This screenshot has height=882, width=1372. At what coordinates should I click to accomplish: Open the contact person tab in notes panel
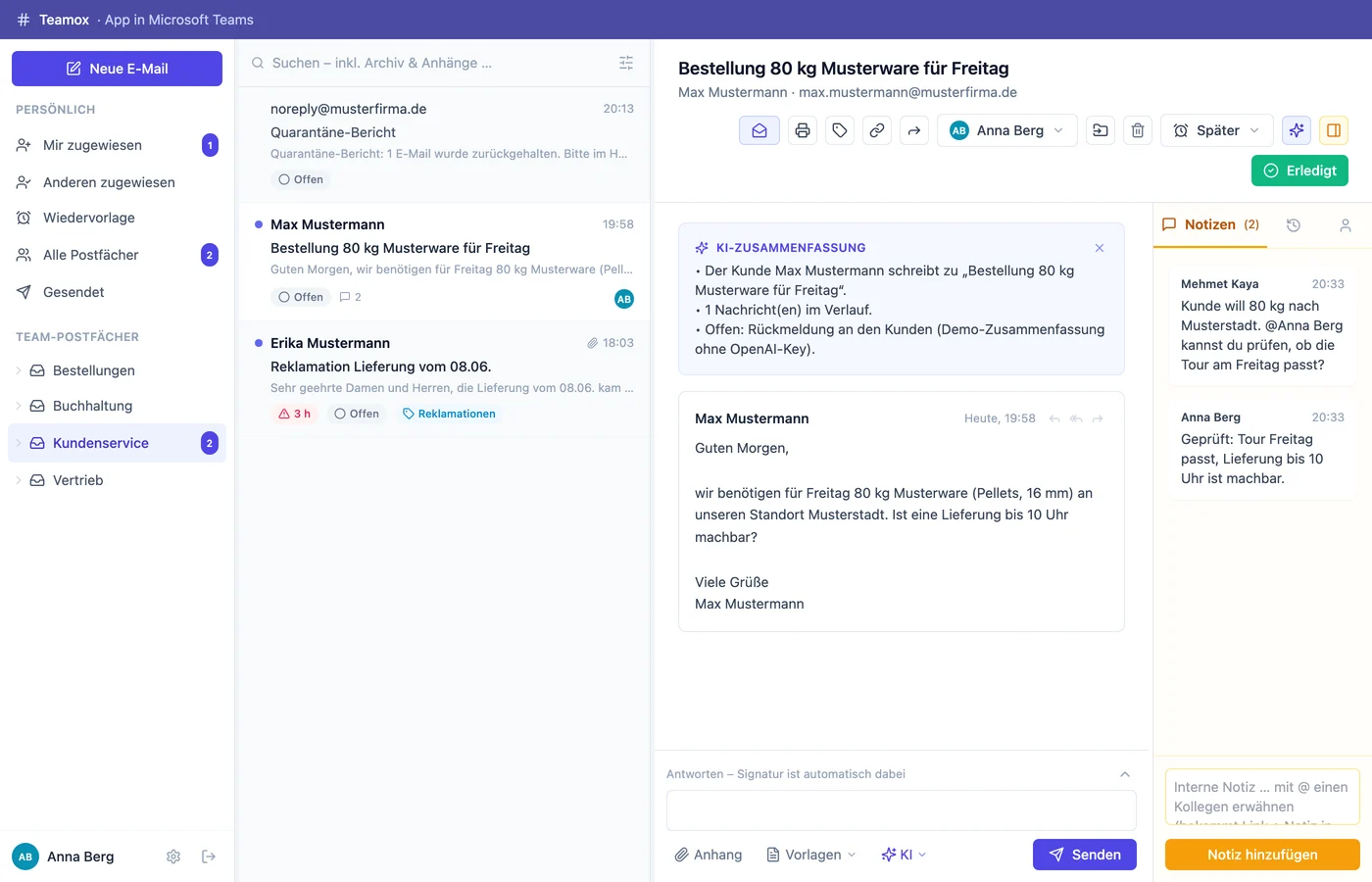pos(1346,225)
